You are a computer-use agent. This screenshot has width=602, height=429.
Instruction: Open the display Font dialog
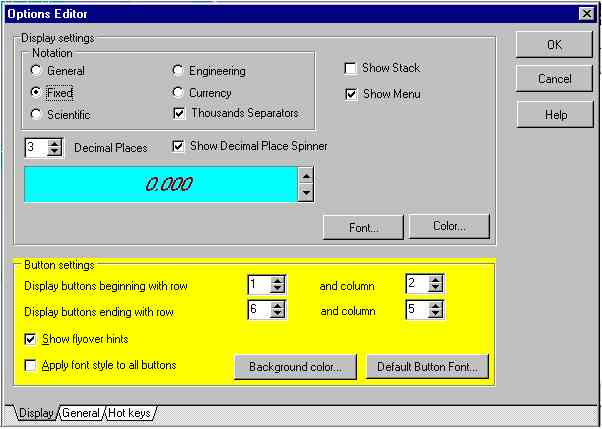[363, 227]
